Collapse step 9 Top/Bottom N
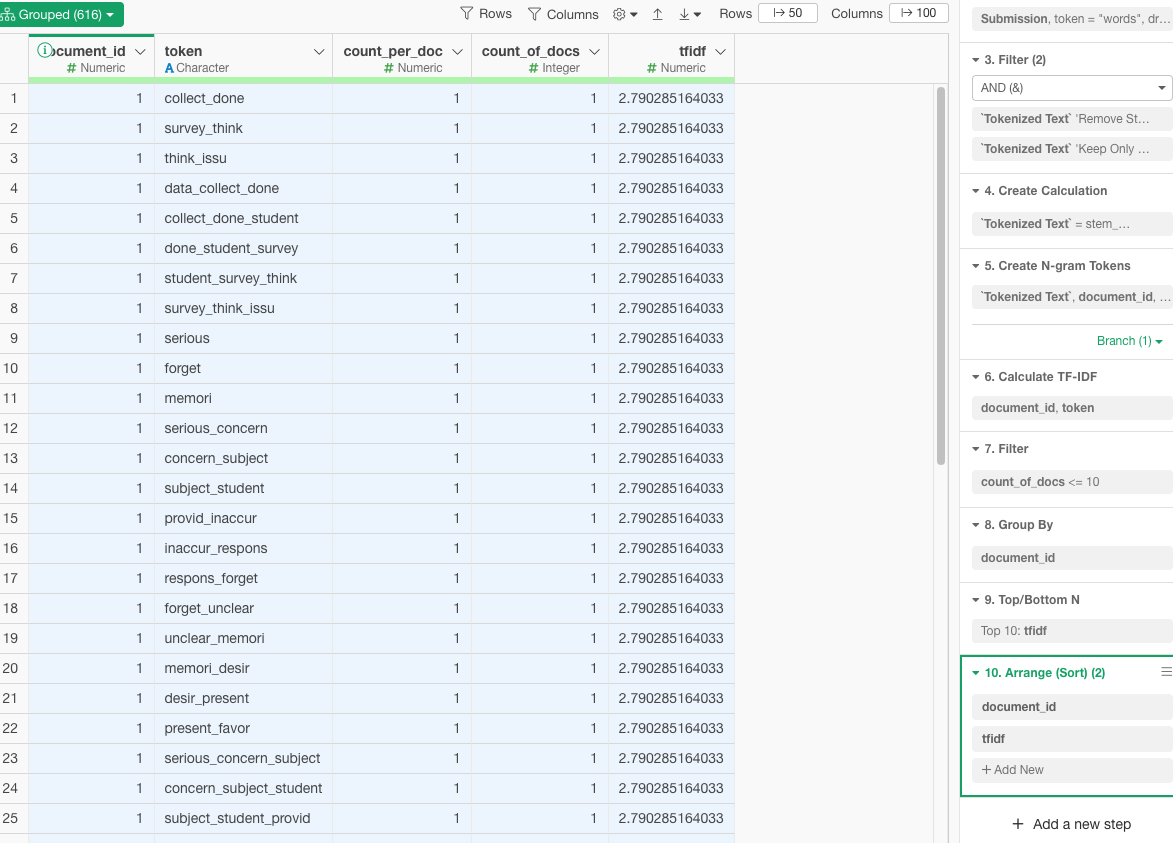1173x843 pixels. (x=976, y=600)
